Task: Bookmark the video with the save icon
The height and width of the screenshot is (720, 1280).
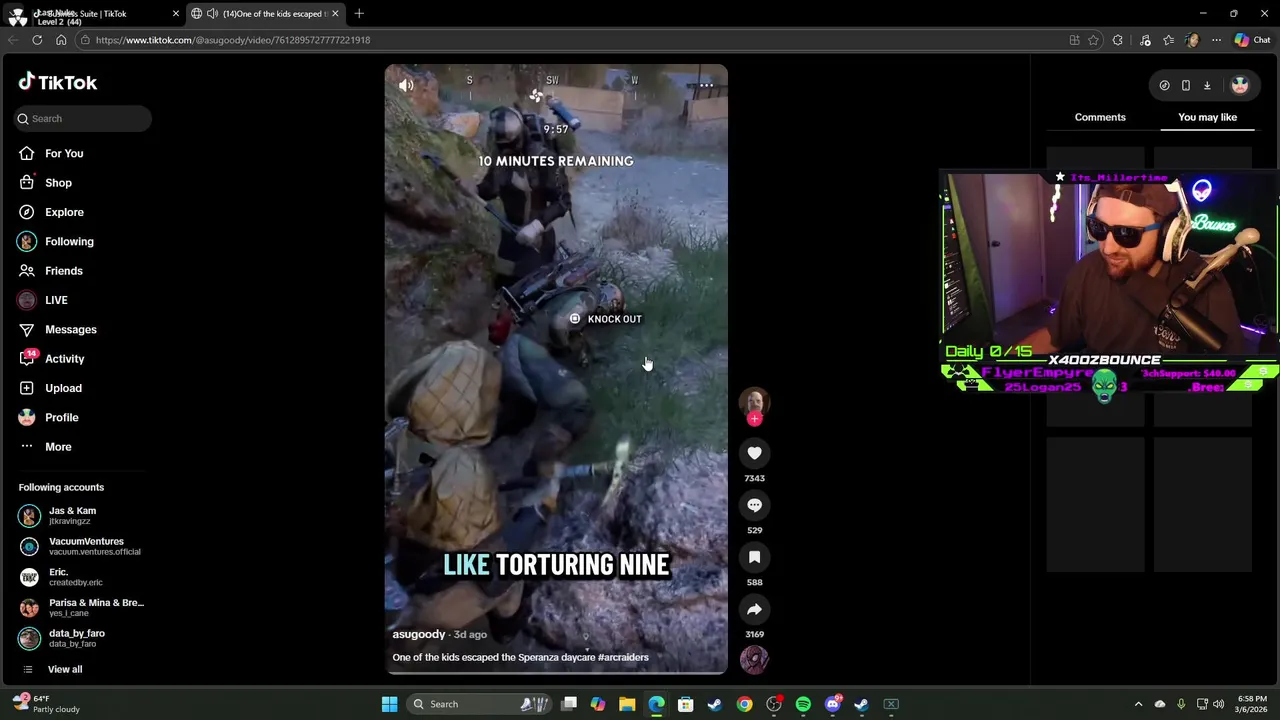Action: pyautogui.click(x=754, y=557)
